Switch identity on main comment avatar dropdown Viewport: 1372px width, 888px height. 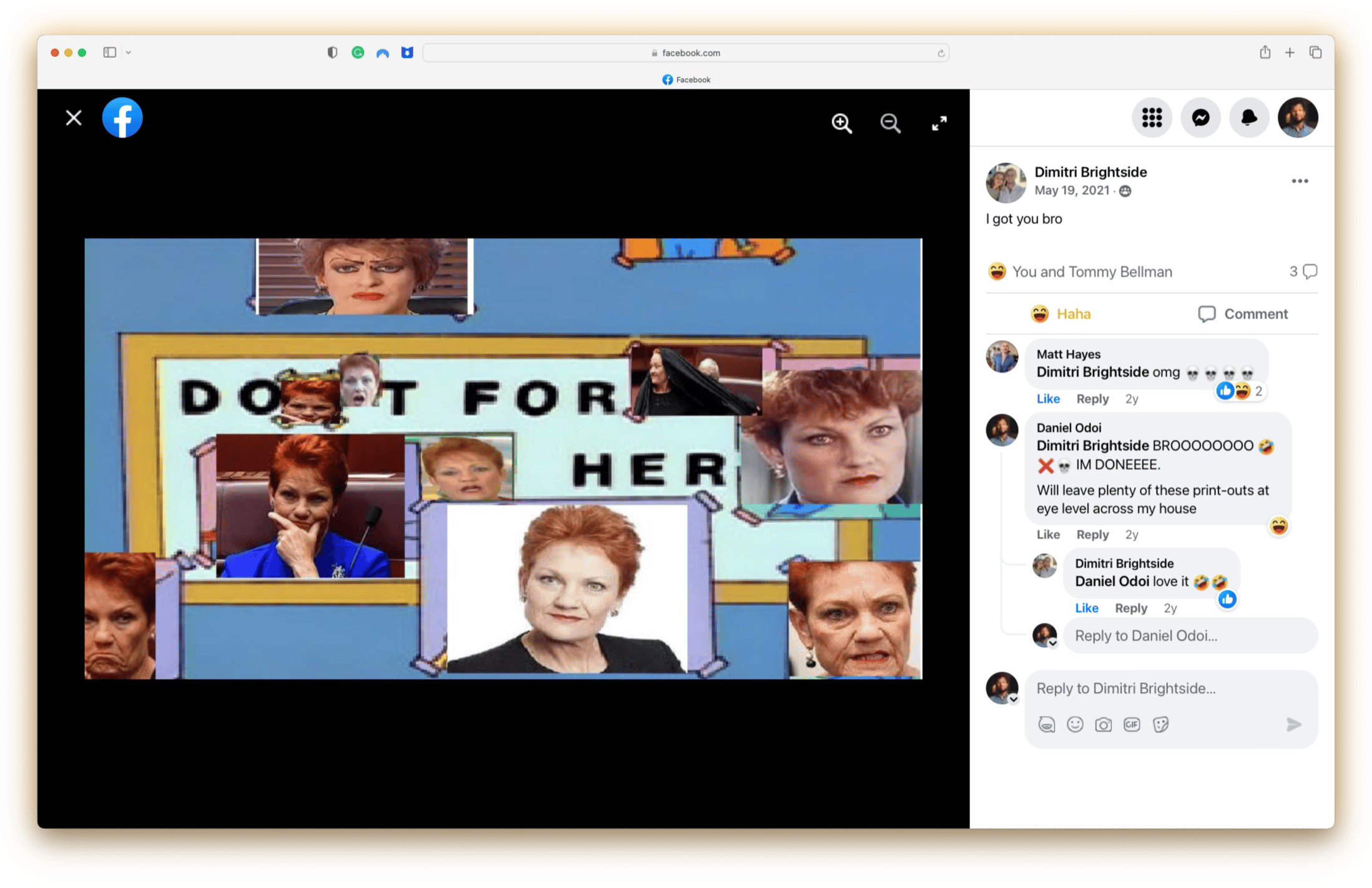click(x=1013, y=700)
